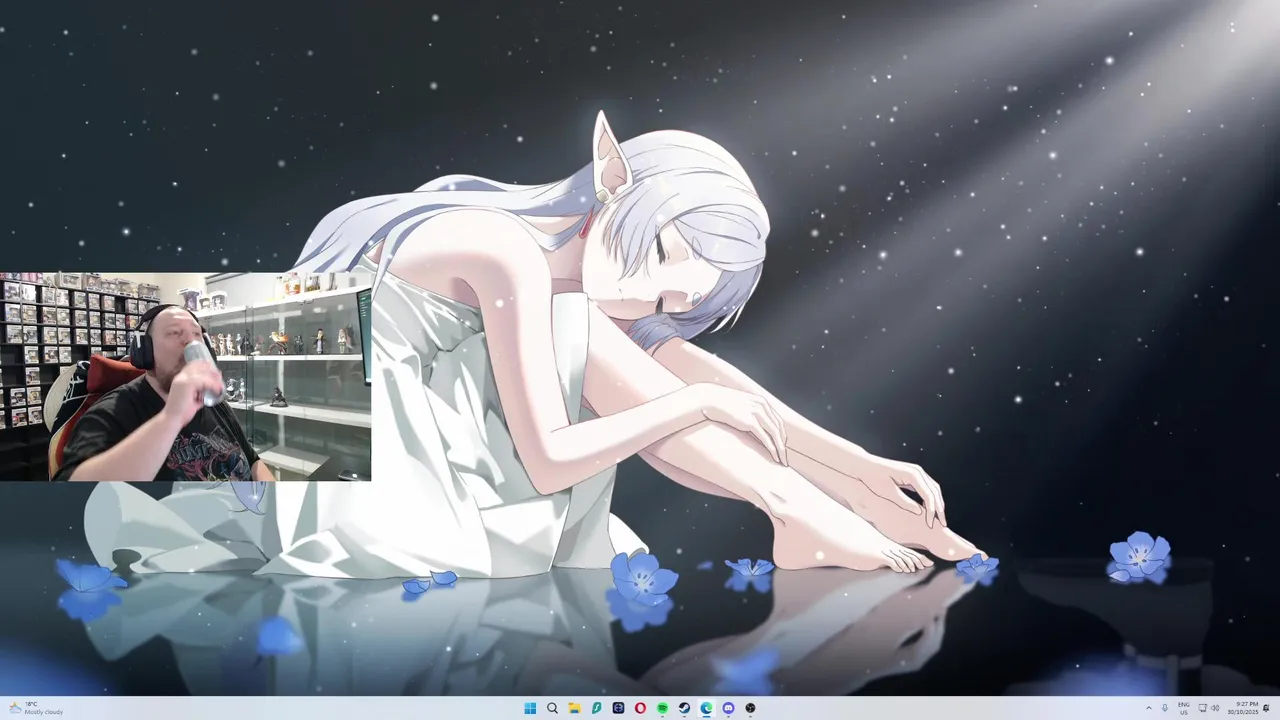This screenshot has height=720, width=1280.
Task: Switch to OBS Studio in taskbar
Action: click(750, 708)
